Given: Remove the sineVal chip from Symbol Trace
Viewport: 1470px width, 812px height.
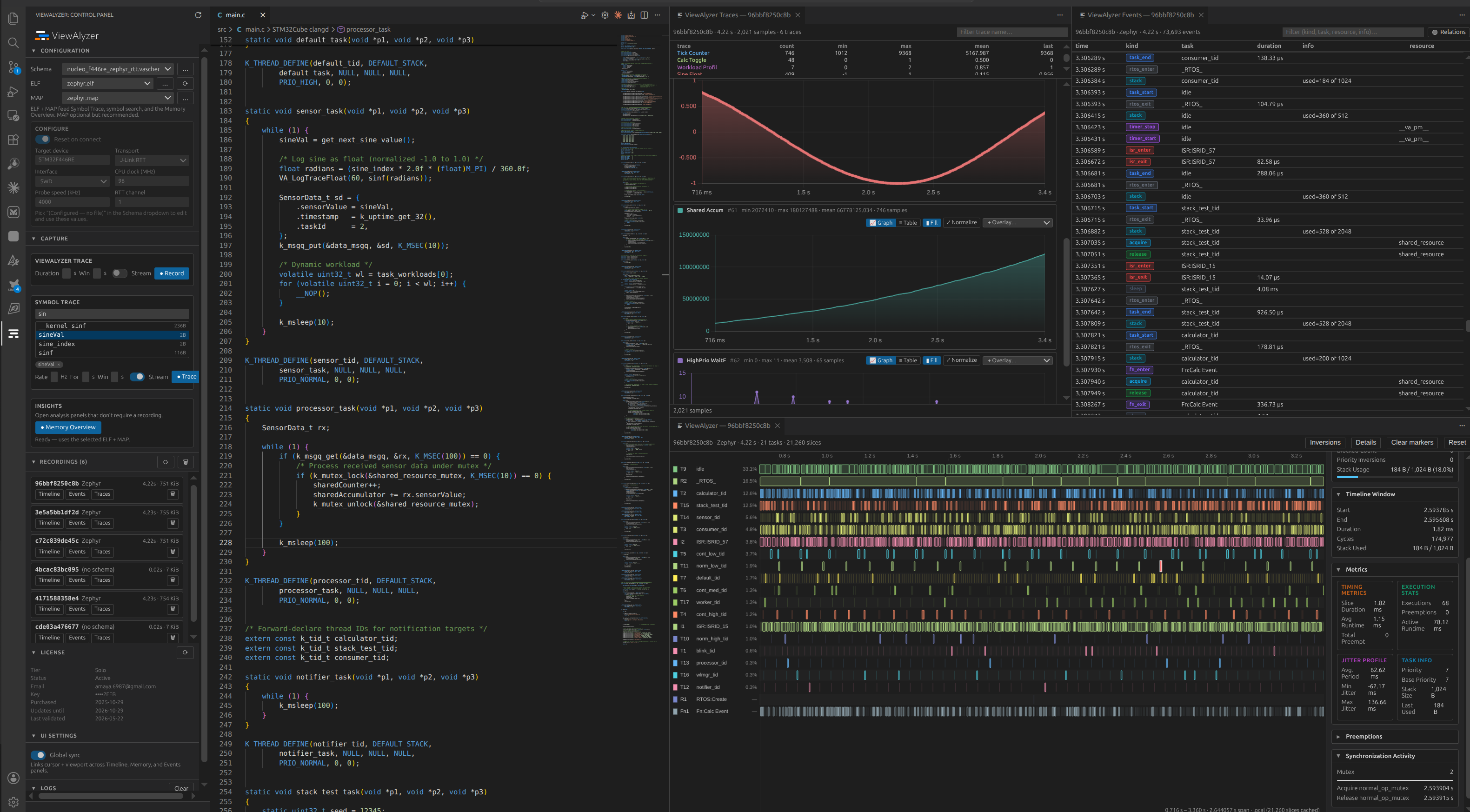Looking at the screenshot, I should 59,364.
